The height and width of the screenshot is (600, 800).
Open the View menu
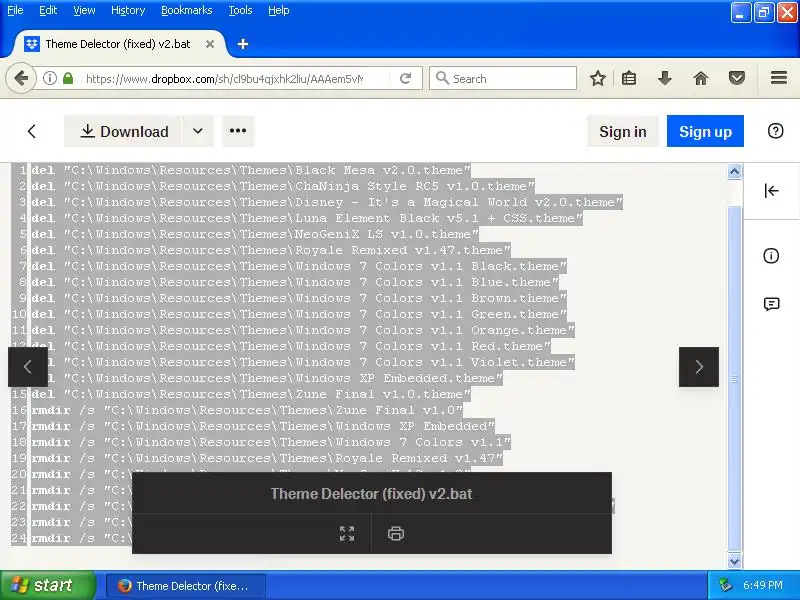[84, 10]
